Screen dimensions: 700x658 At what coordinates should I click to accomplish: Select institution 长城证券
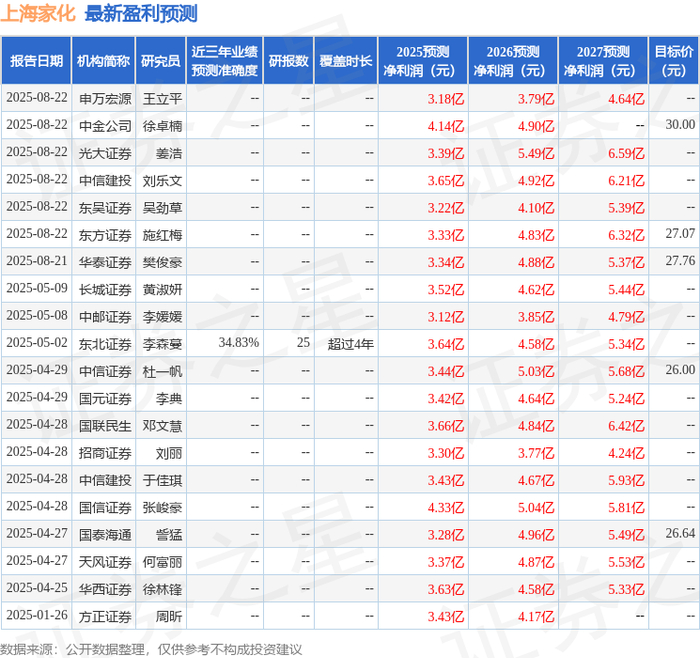click(105, 289)
